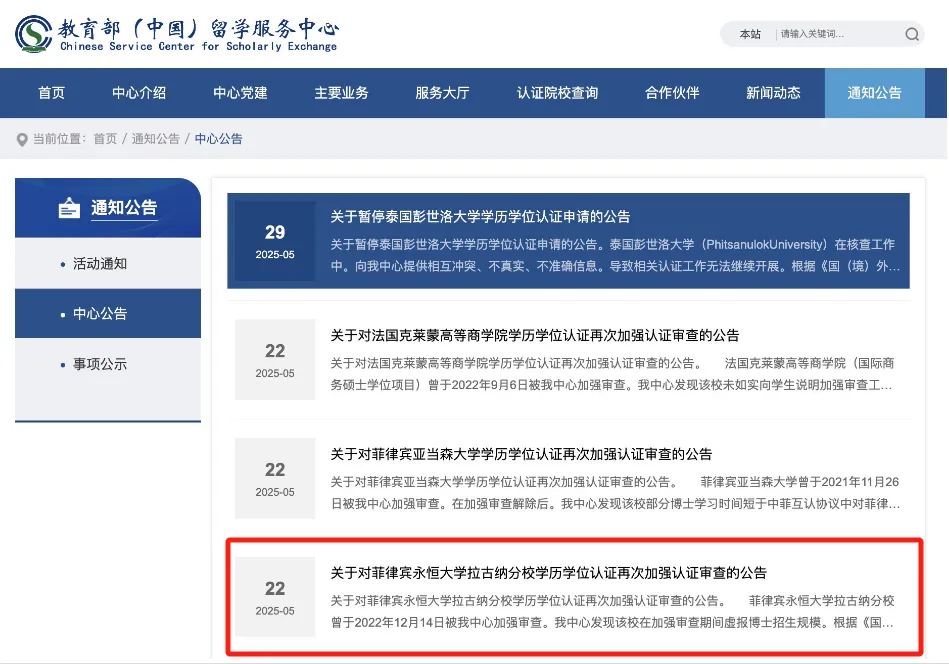The height and width of the screenshot is (664, 949).
Task: Open 服务大厅 navigation item
Action: tap(442, 93)
